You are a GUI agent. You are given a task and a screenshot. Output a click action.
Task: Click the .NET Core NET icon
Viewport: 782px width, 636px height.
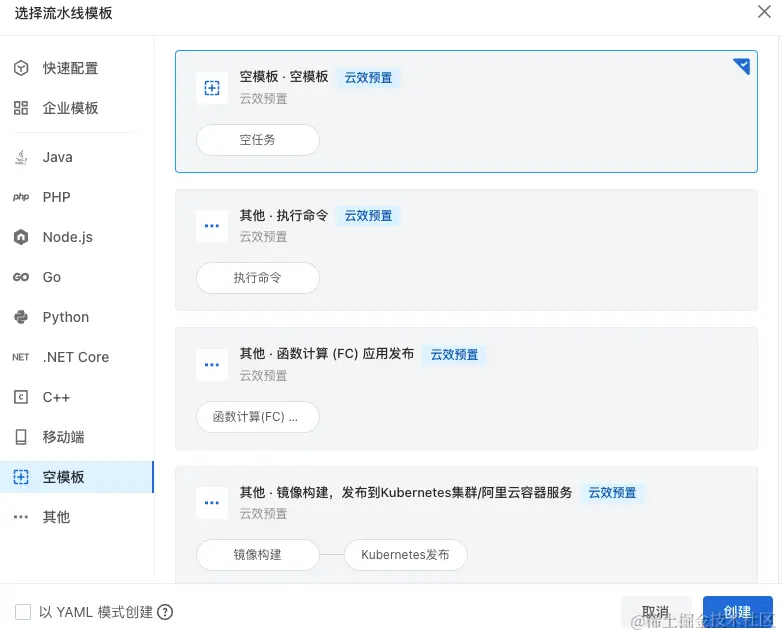tap(21, 357)
